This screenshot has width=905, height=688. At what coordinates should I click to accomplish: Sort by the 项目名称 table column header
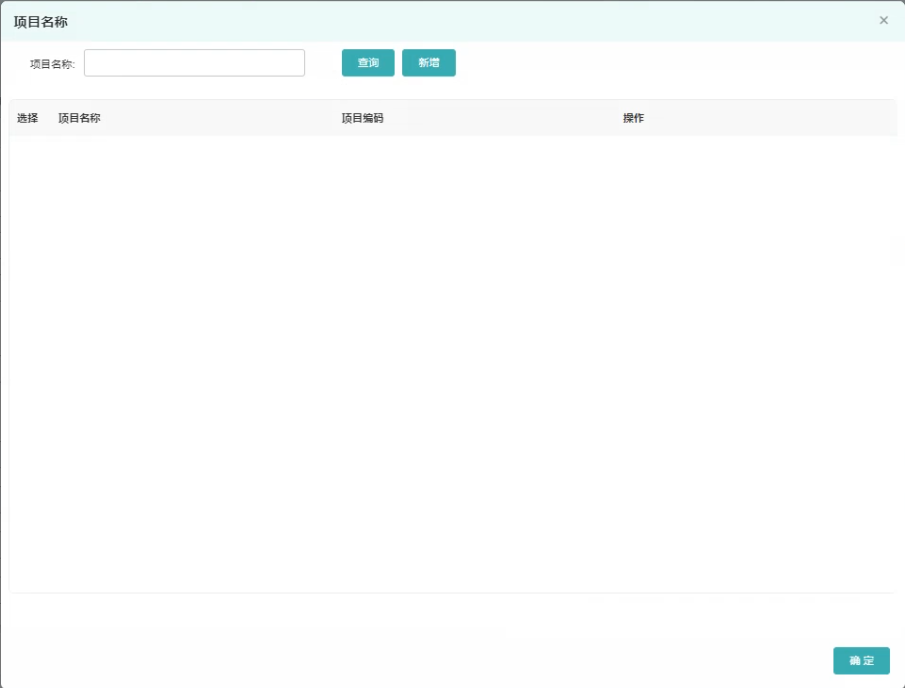click(x=79, y=118)
